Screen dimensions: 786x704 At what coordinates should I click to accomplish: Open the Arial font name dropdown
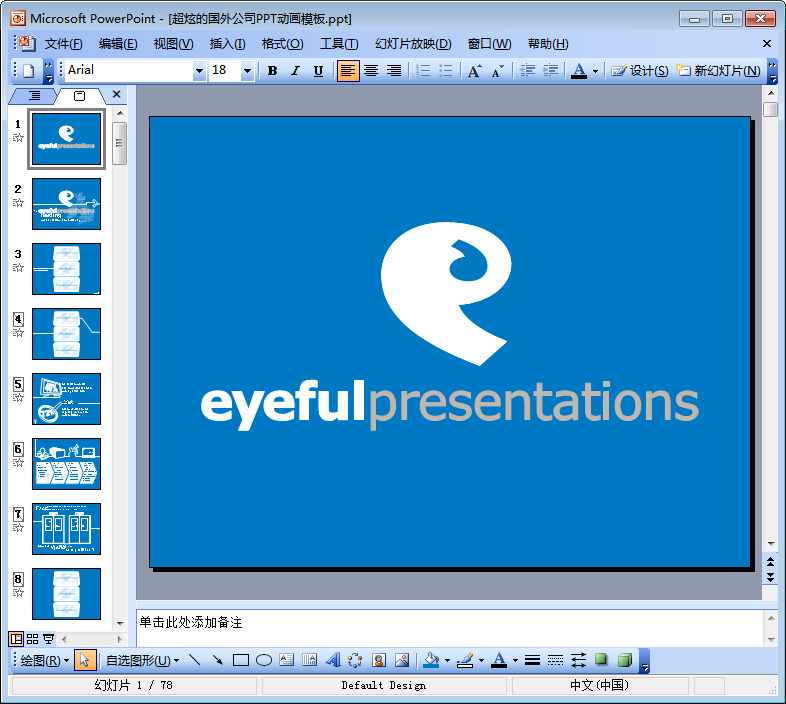tap(199, 71)
